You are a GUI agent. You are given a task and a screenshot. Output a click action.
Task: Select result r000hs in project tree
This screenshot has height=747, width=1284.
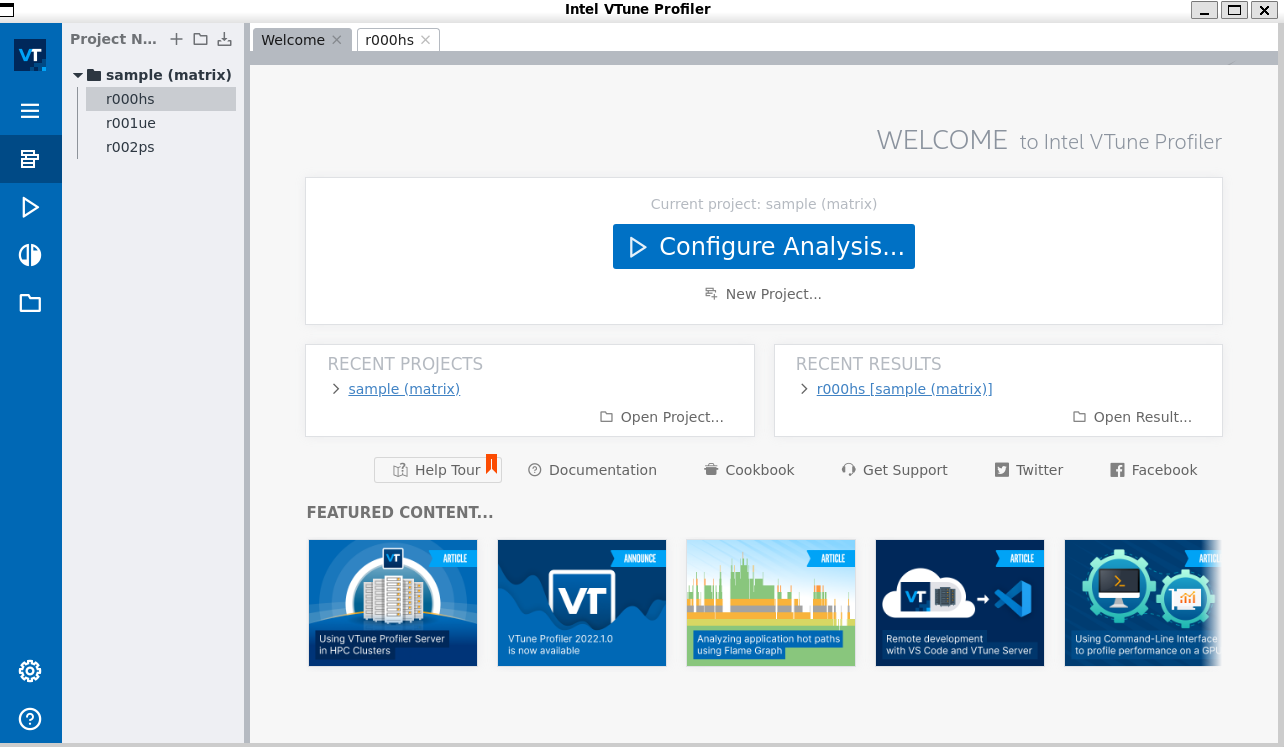pyautogui.click(x=160, y=99)
